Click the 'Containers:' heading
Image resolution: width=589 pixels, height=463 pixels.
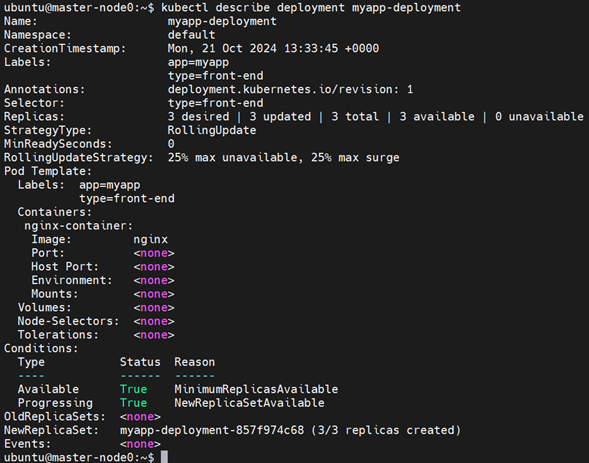coord(55,212)
